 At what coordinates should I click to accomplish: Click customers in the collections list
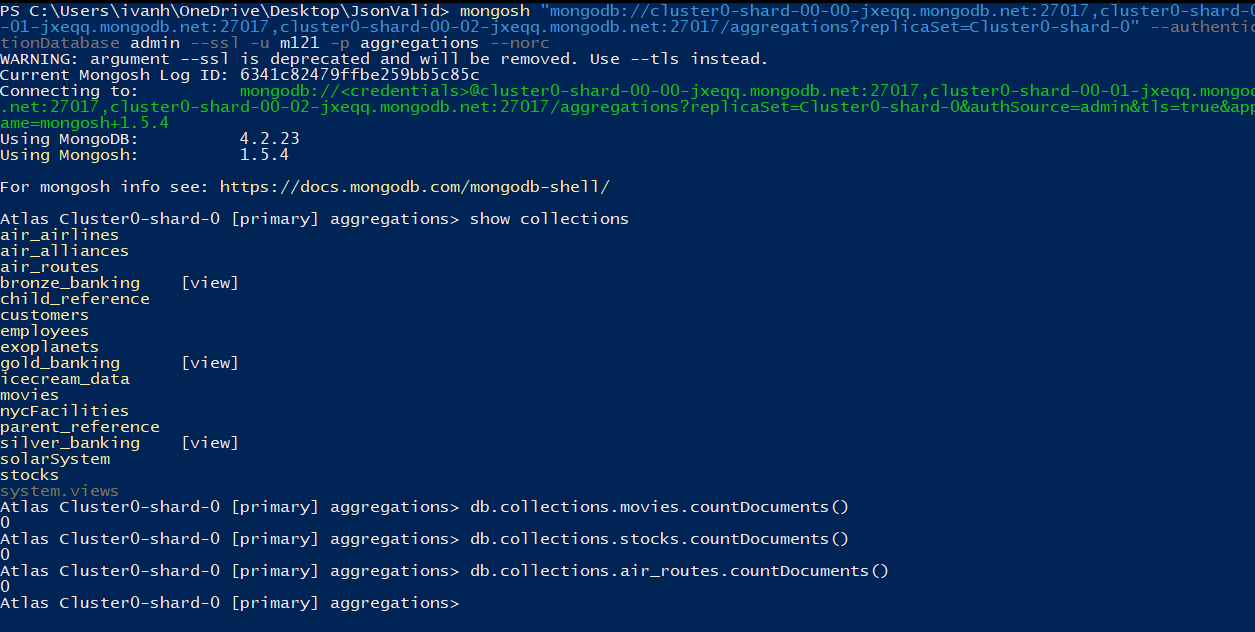point(44,315)
